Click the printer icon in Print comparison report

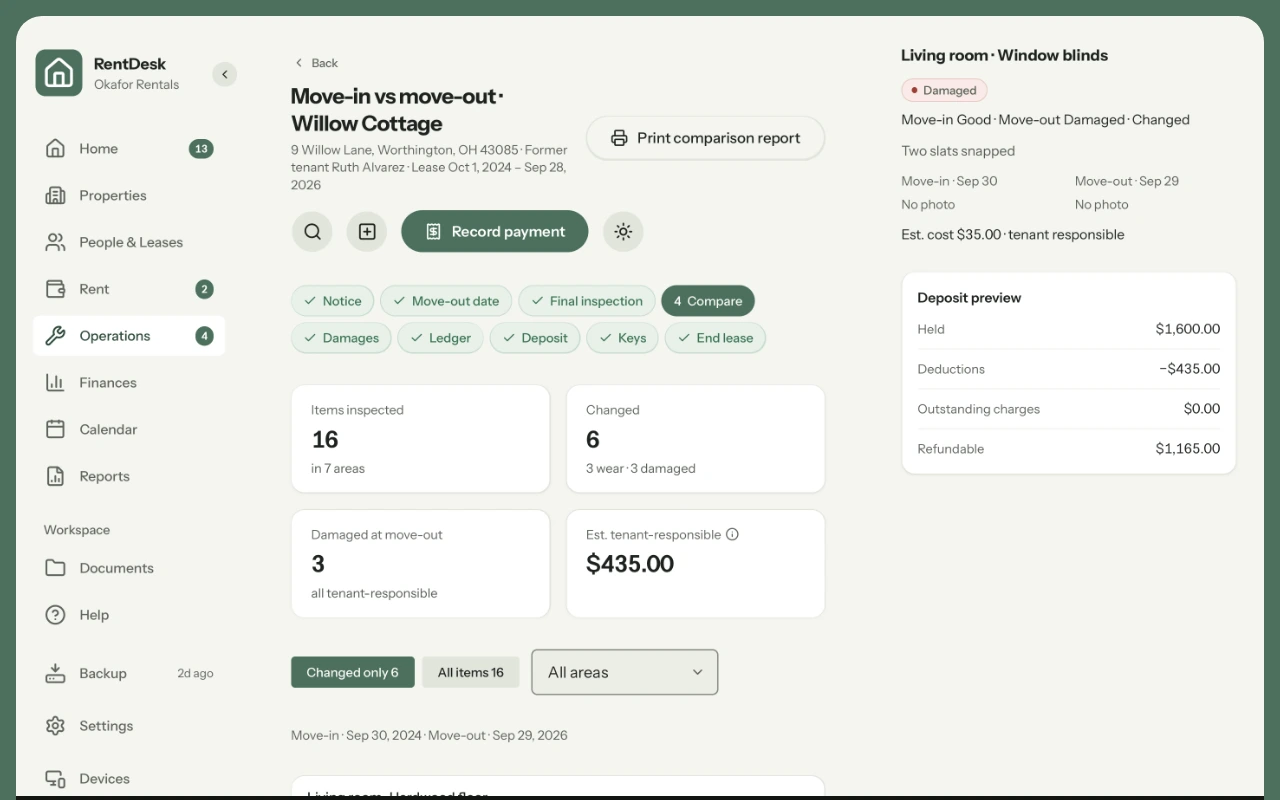click(x=619, y=138)
